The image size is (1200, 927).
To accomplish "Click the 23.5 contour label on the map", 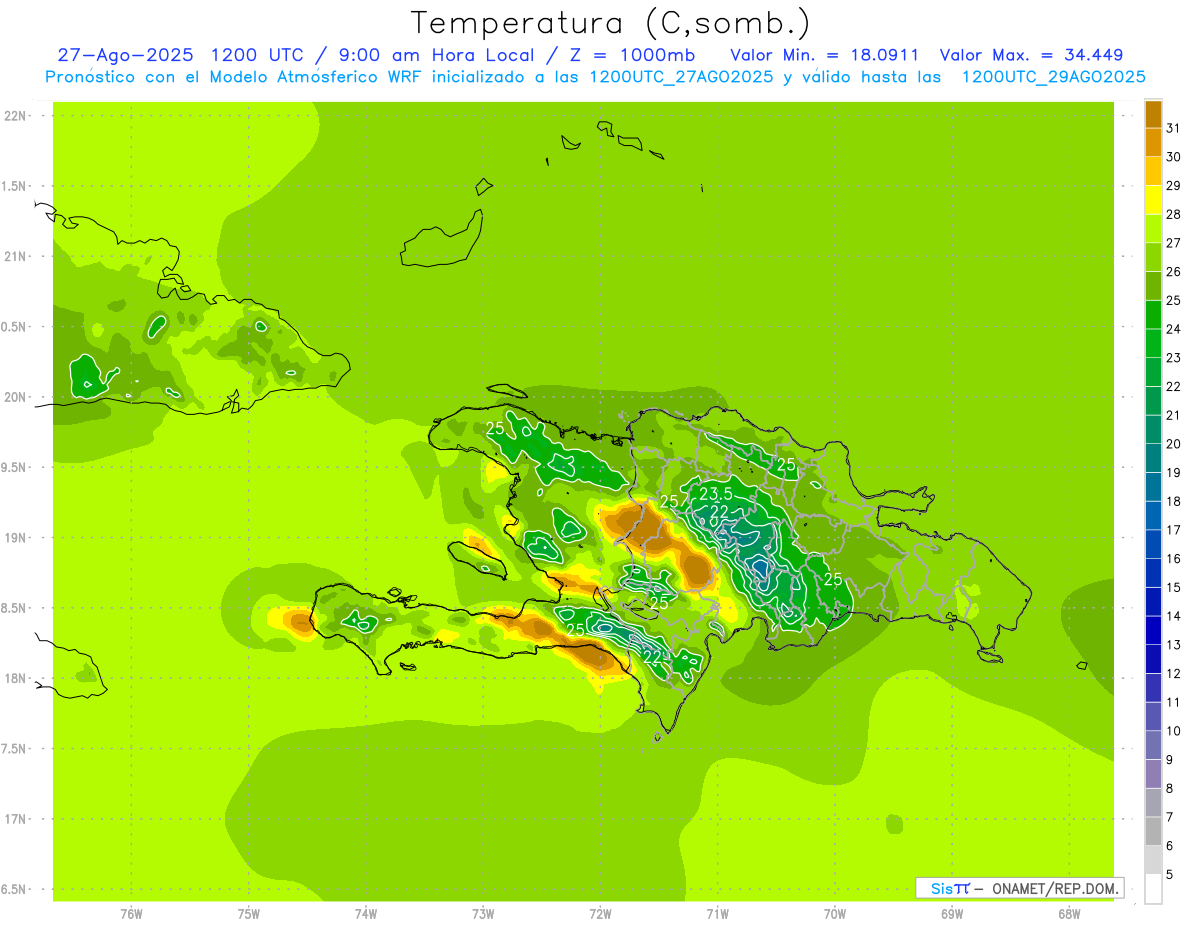I will click(716, 494).
